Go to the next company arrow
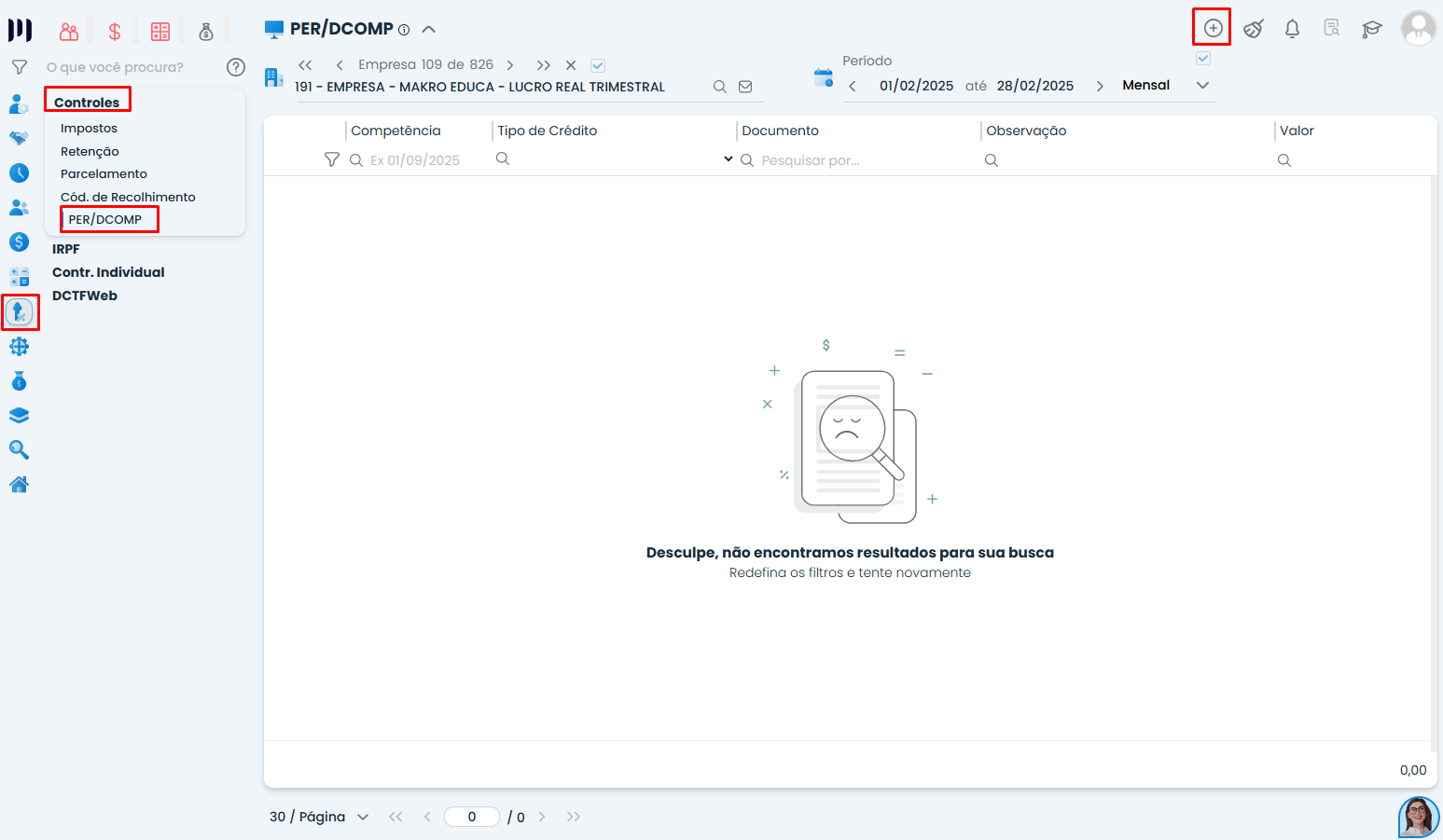 click(x=510, y=65)
